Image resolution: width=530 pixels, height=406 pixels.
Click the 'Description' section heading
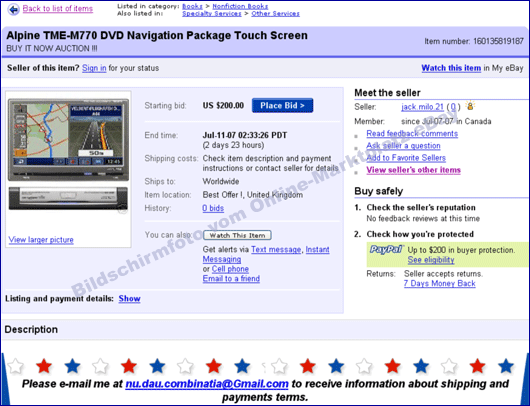coord(31,329)
